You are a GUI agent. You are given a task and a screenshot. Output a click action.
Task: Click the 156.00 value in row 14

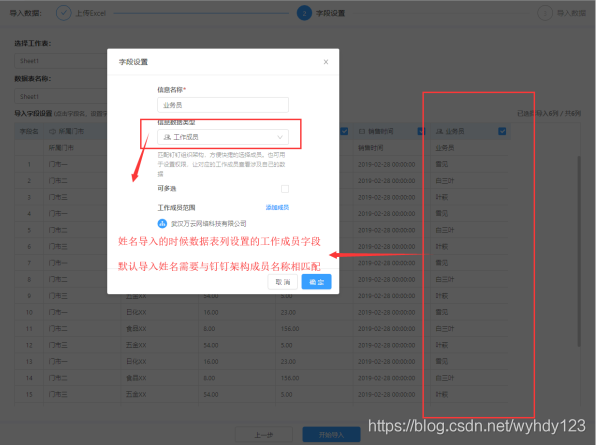coord(290,378)
